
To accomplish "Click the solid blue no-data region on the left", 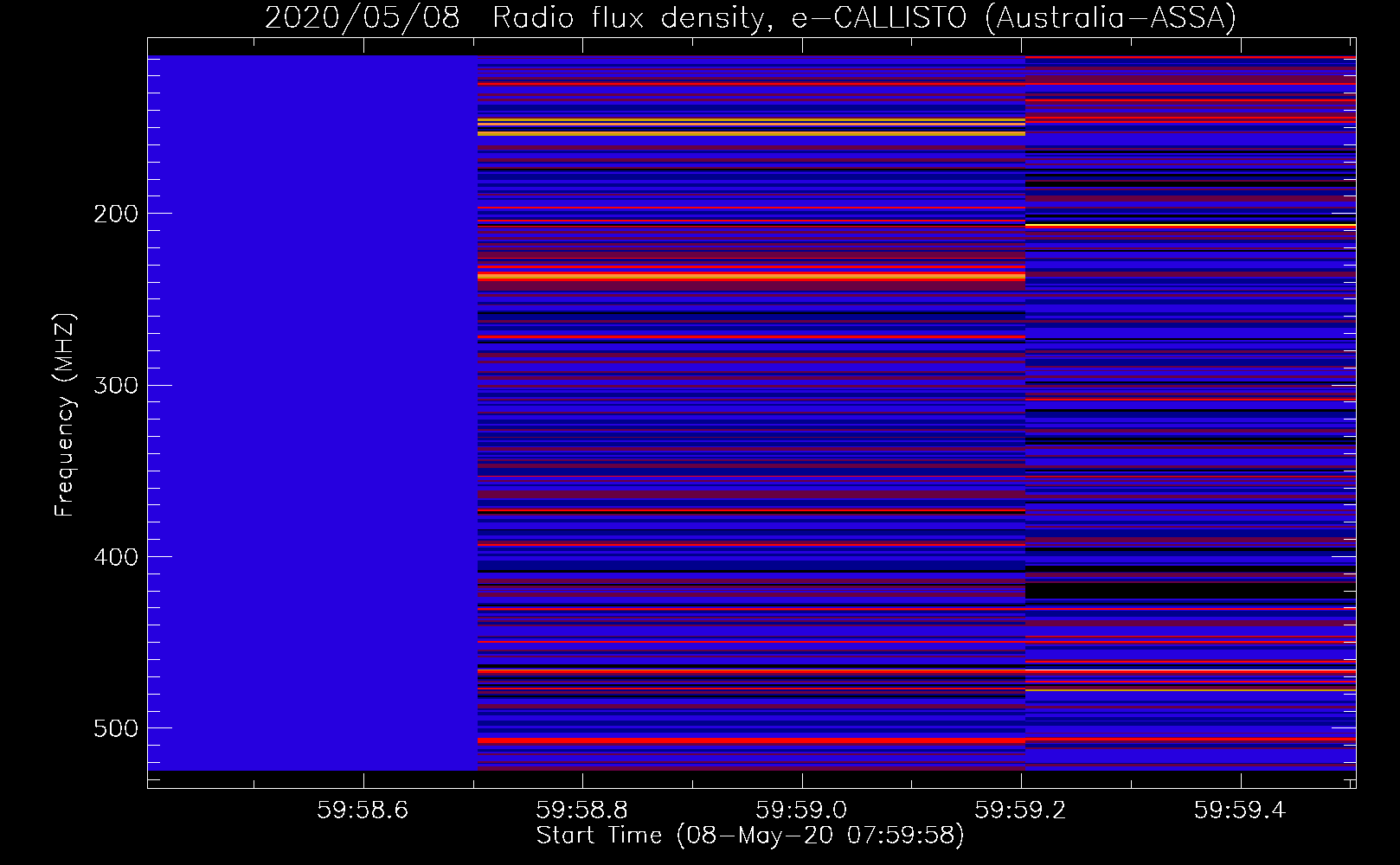I will (312, 413).
